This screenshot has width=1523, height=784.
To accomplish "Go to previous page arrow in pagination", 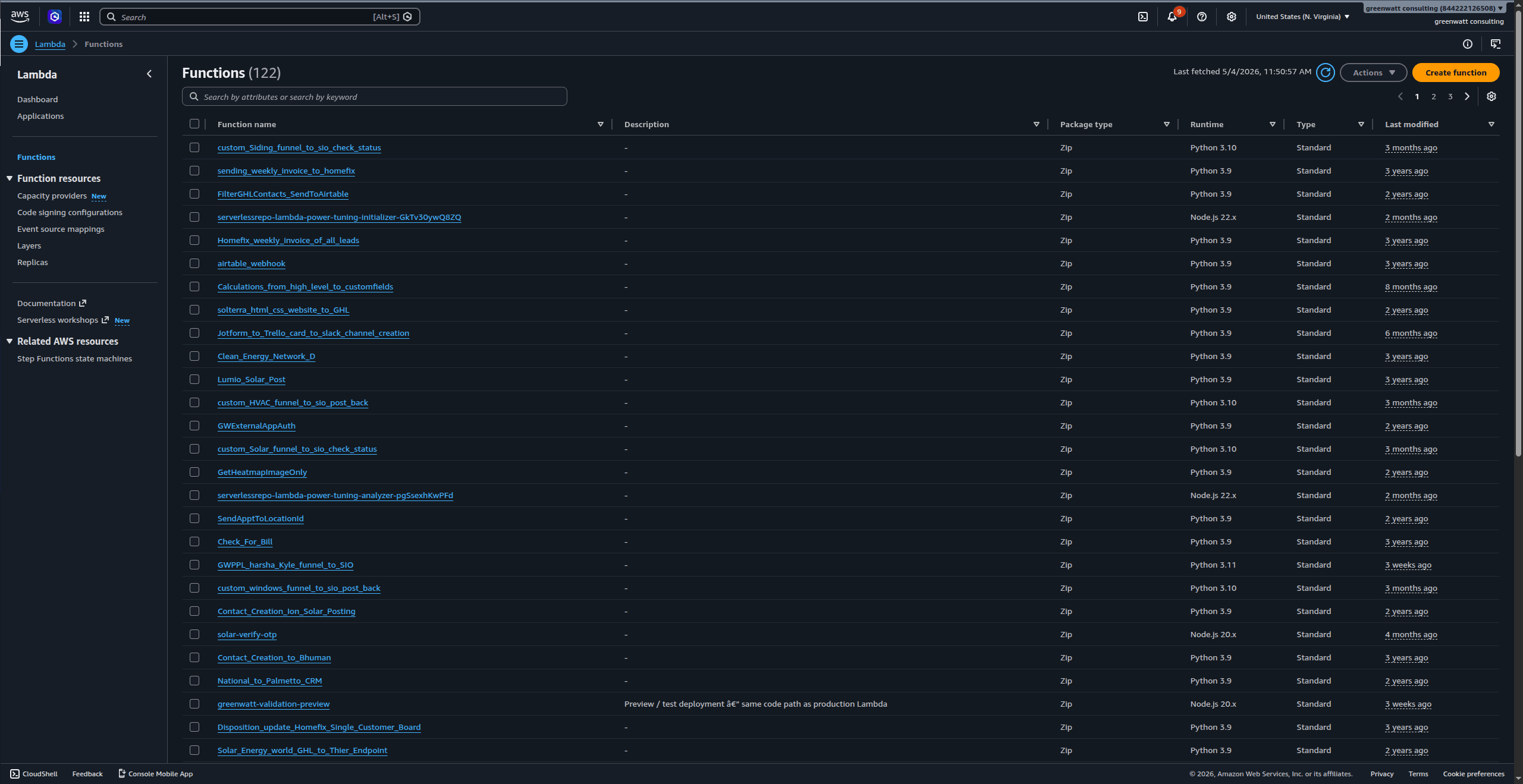I will (1400, 96).
